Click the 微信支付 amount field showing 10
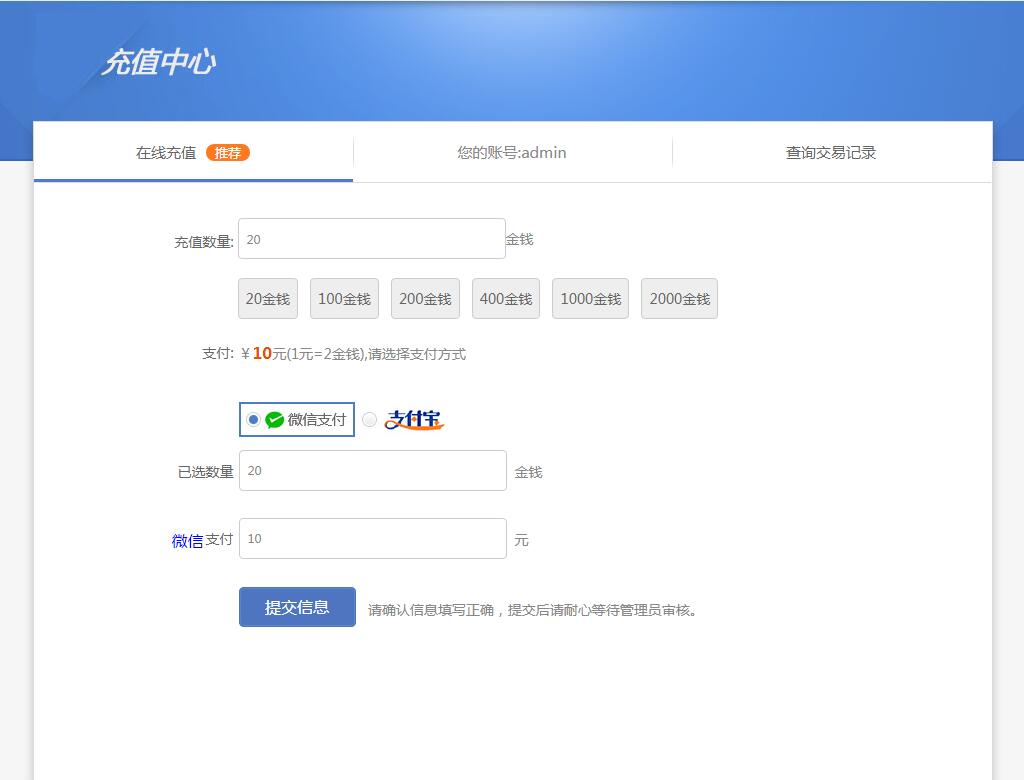The width and height of the screenshot is (1024, 780). 372,538
